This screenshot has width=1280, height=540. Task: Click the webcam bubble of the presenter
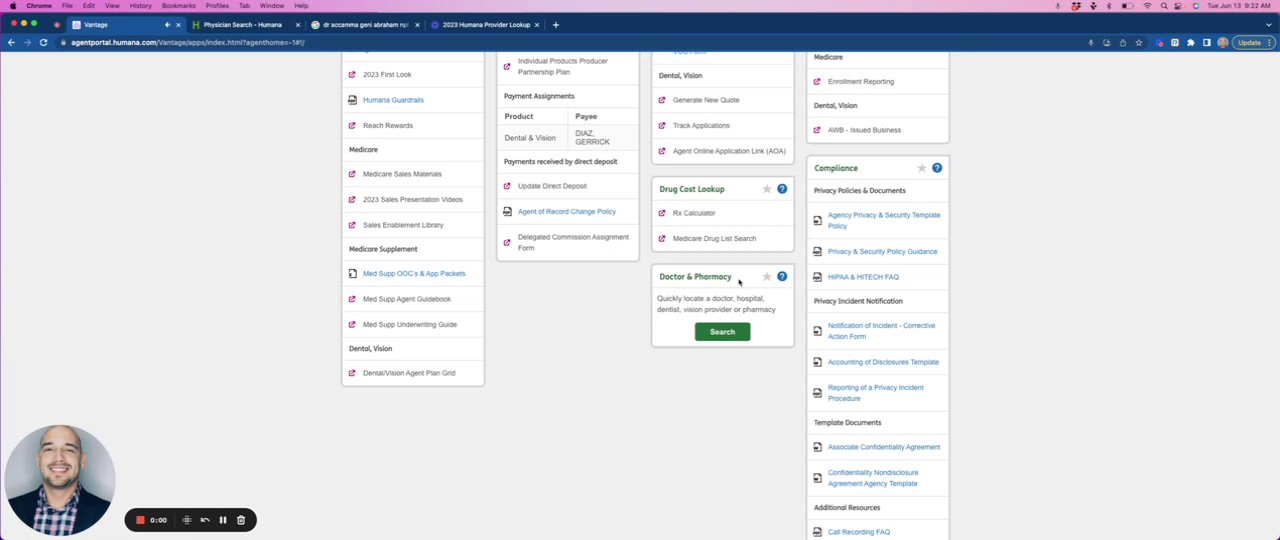click(59, 479)
